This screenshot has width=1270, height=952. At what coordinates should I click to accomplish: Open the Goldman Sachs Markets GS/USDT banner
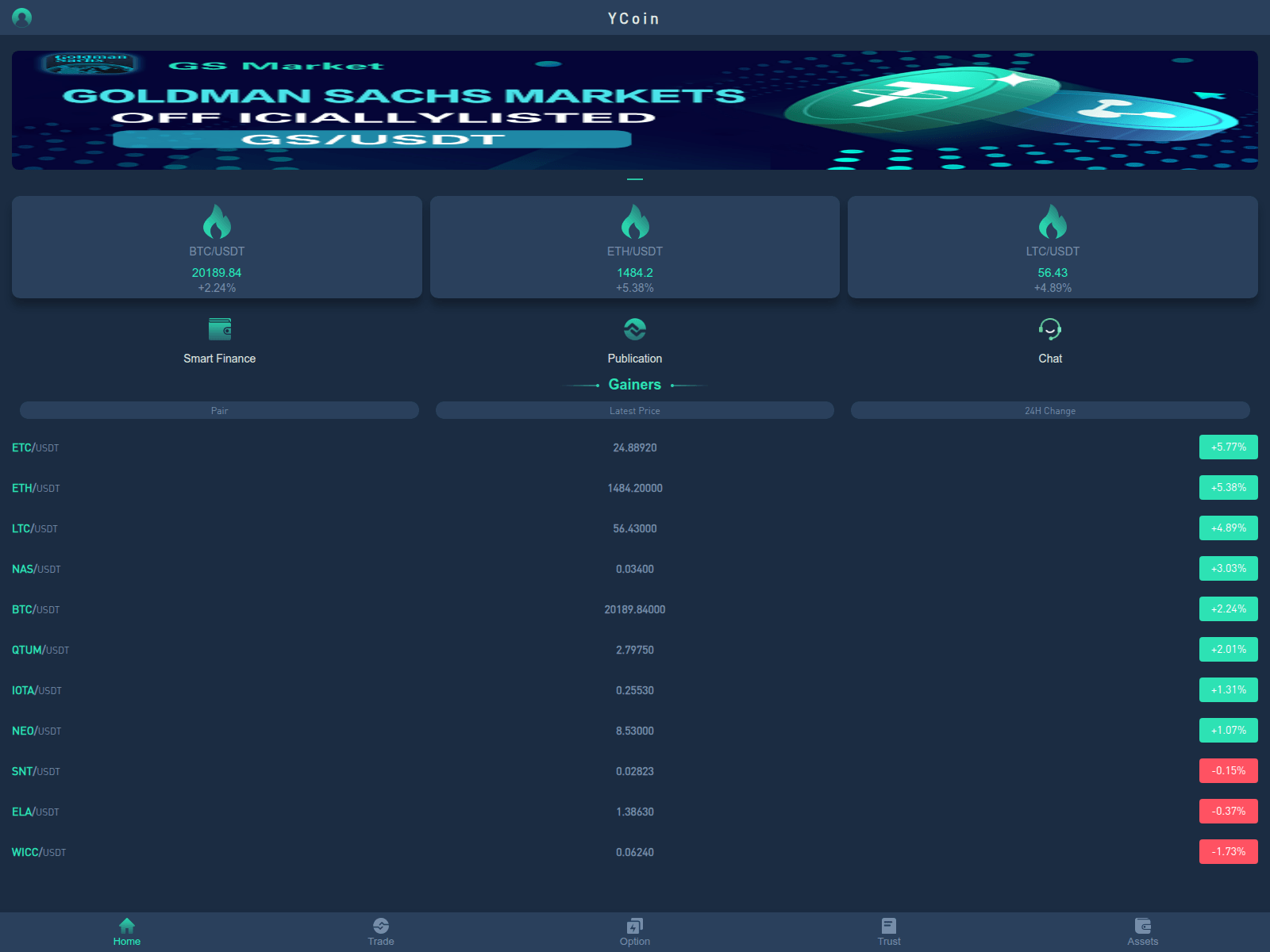coord(635,110)
